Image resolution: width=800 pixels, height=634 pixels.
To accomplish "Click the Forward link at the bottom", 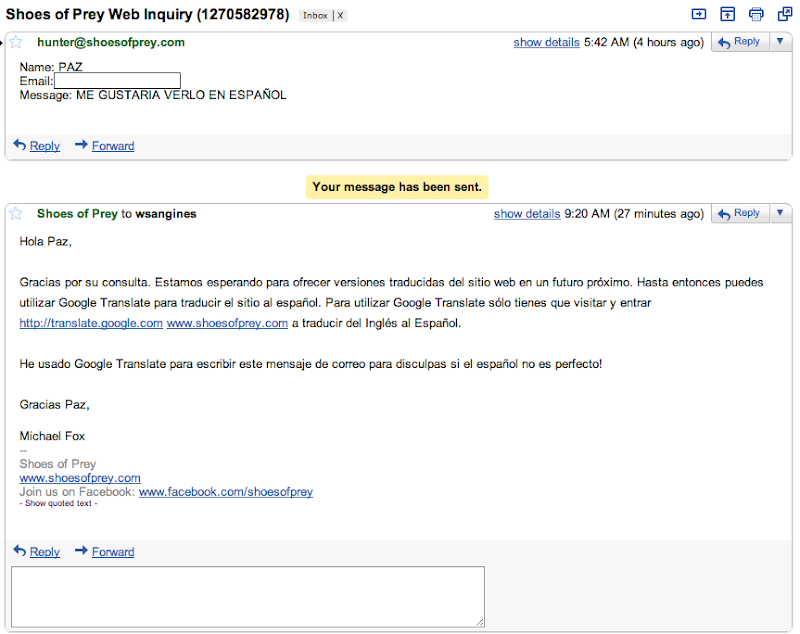I will tap(113, 552).
